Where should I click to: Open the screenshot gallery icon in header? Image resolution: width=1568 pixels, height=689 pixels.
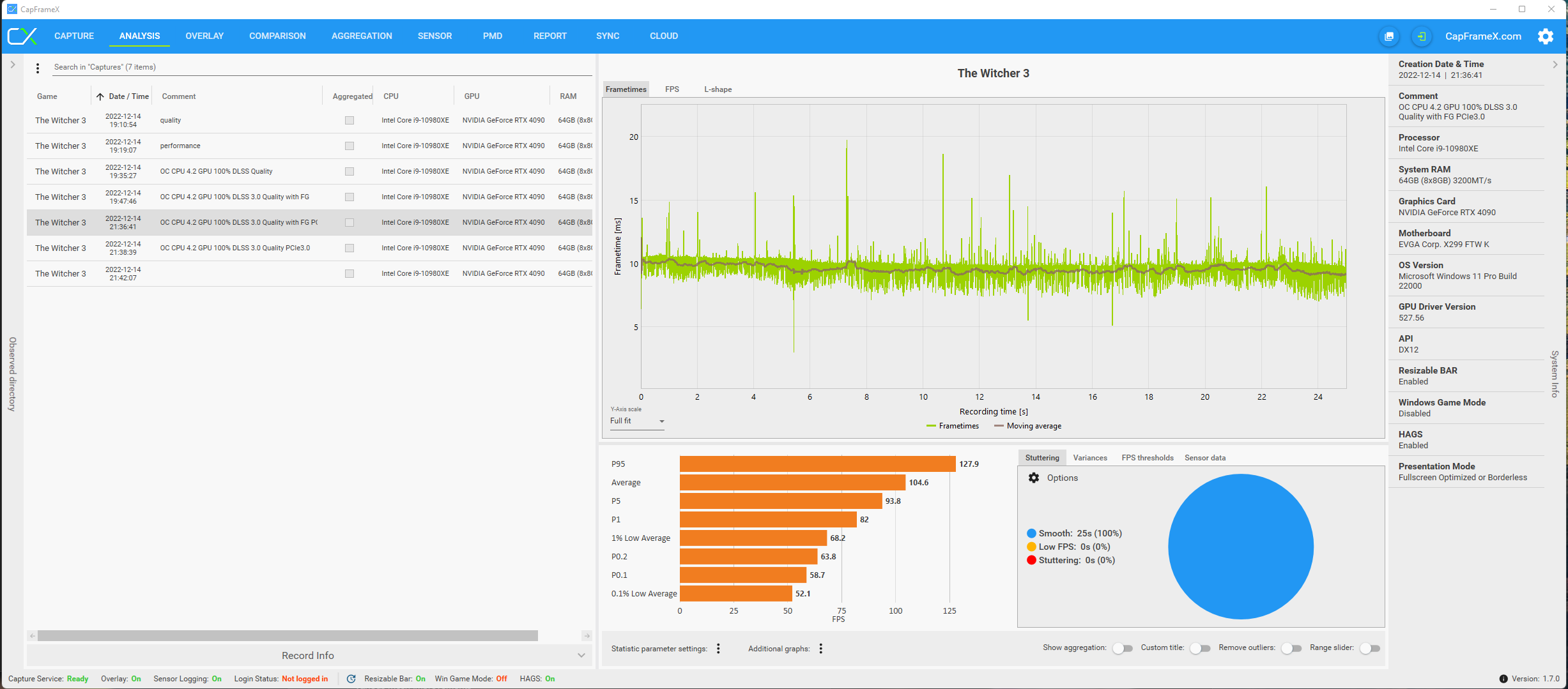tap(1389, 36)
